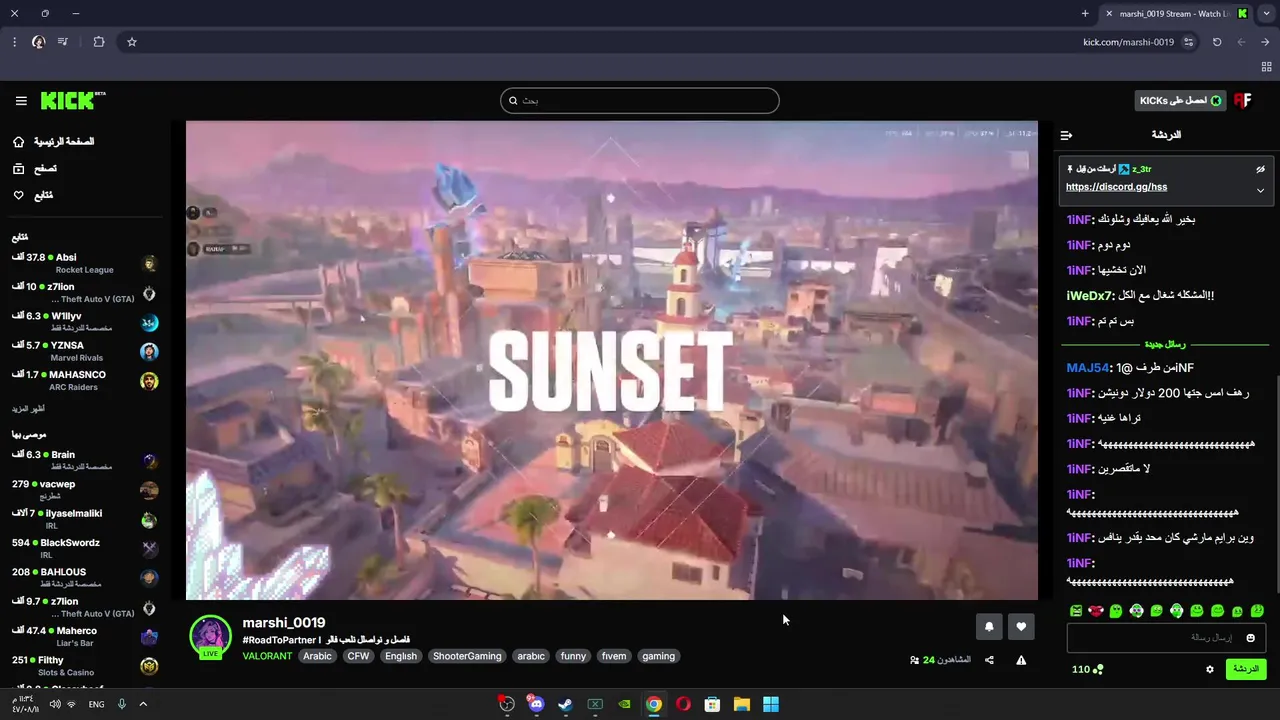
Task: Focus the Kick search field
Action: click(x=640, y=100)
